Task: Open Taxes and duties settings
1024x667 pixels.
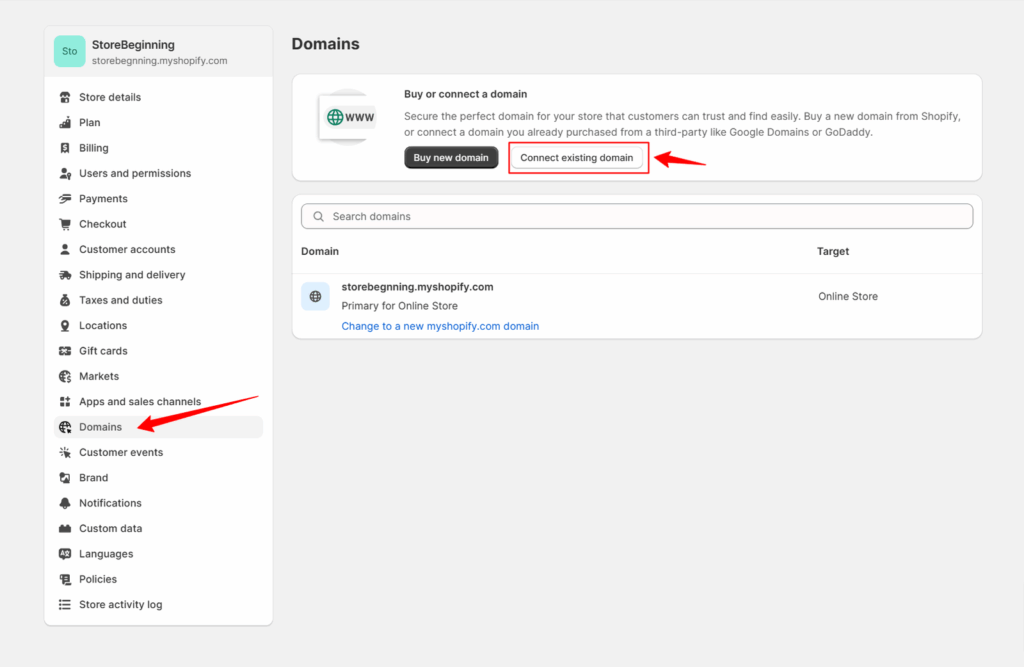Action: click(x=120, y=300)
